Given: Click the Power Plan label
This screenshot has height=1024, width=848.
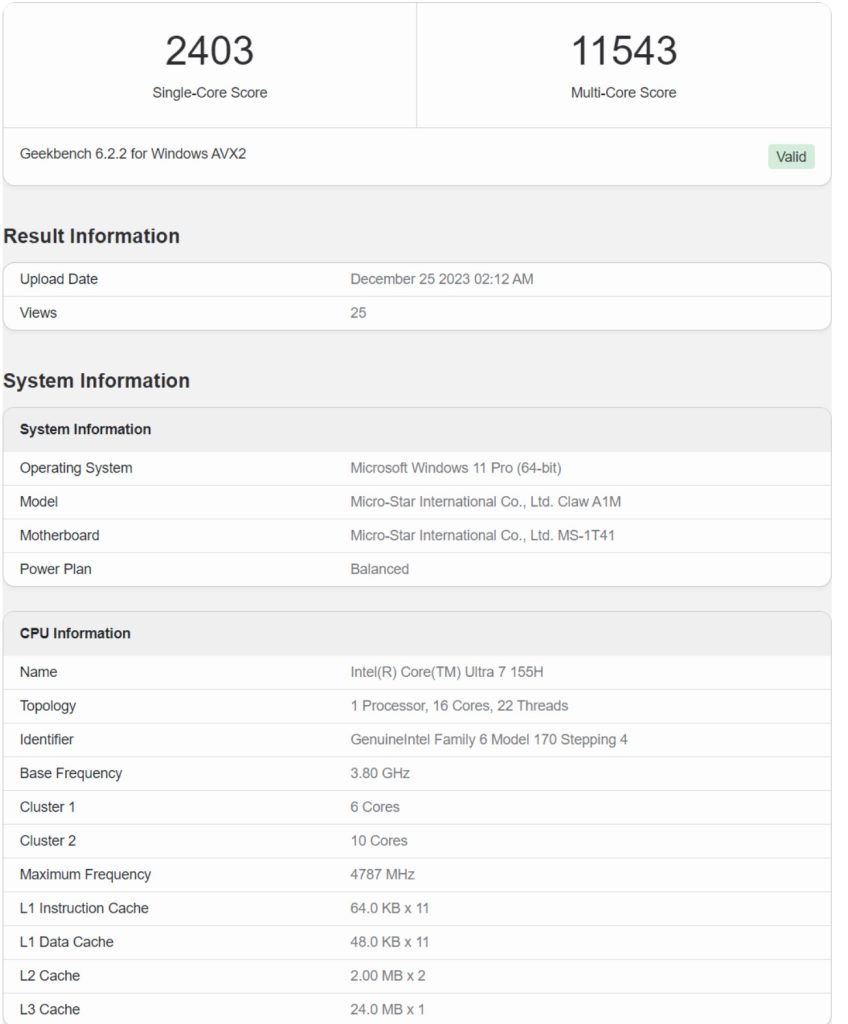Looking at the screenshot, I should click(56, 569).
